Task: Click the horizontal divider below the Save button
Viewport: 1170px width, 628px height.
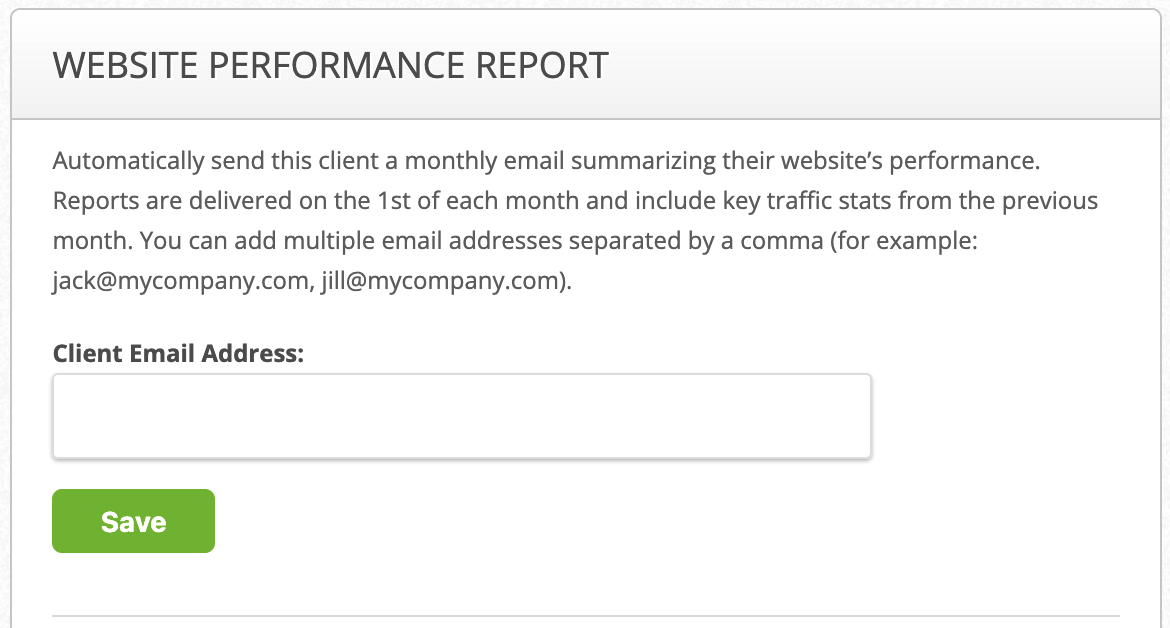Action: 585,617
